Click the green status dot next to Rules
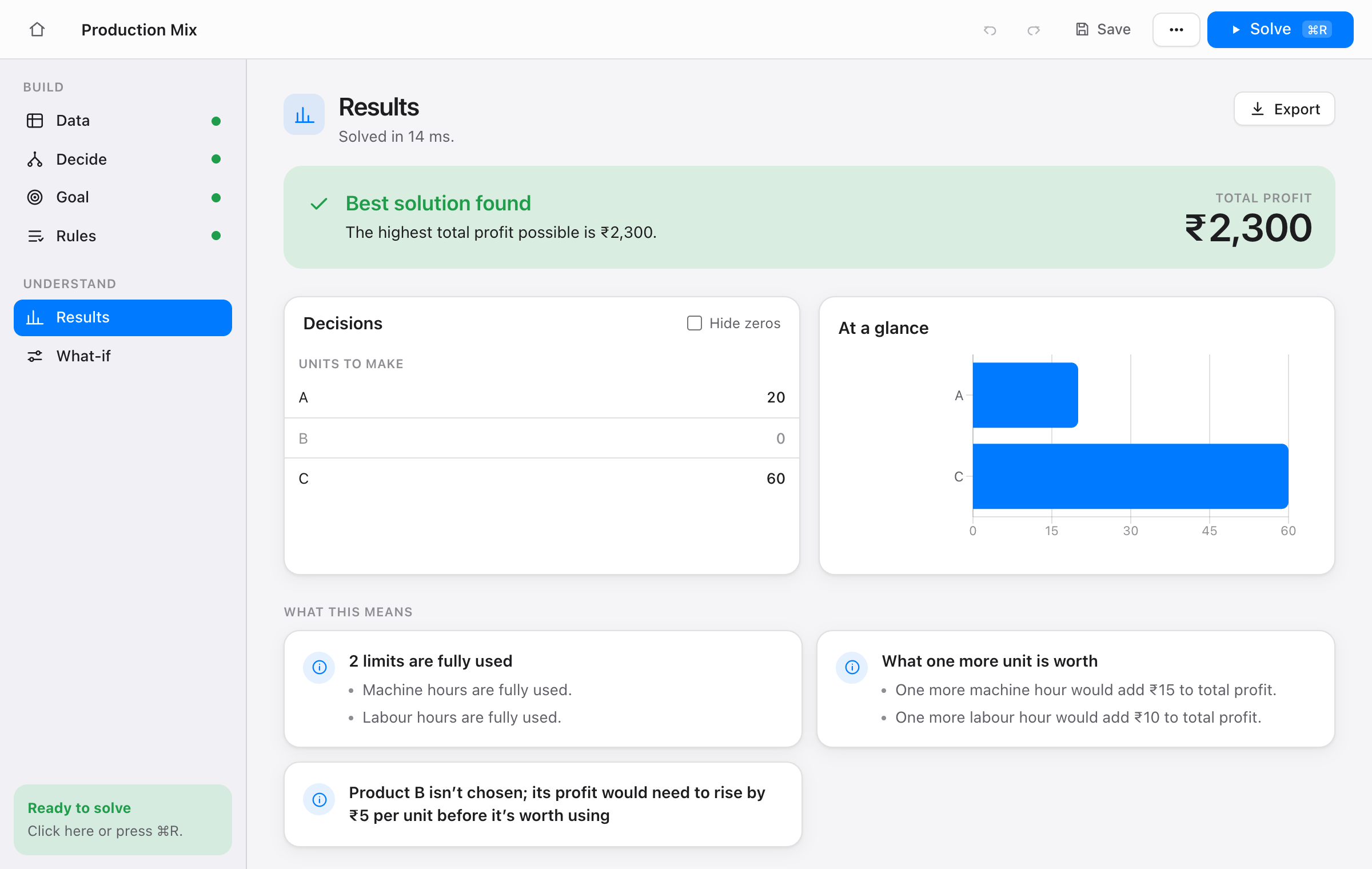The height and width of the screenshot is (869, 1372). 216,236
